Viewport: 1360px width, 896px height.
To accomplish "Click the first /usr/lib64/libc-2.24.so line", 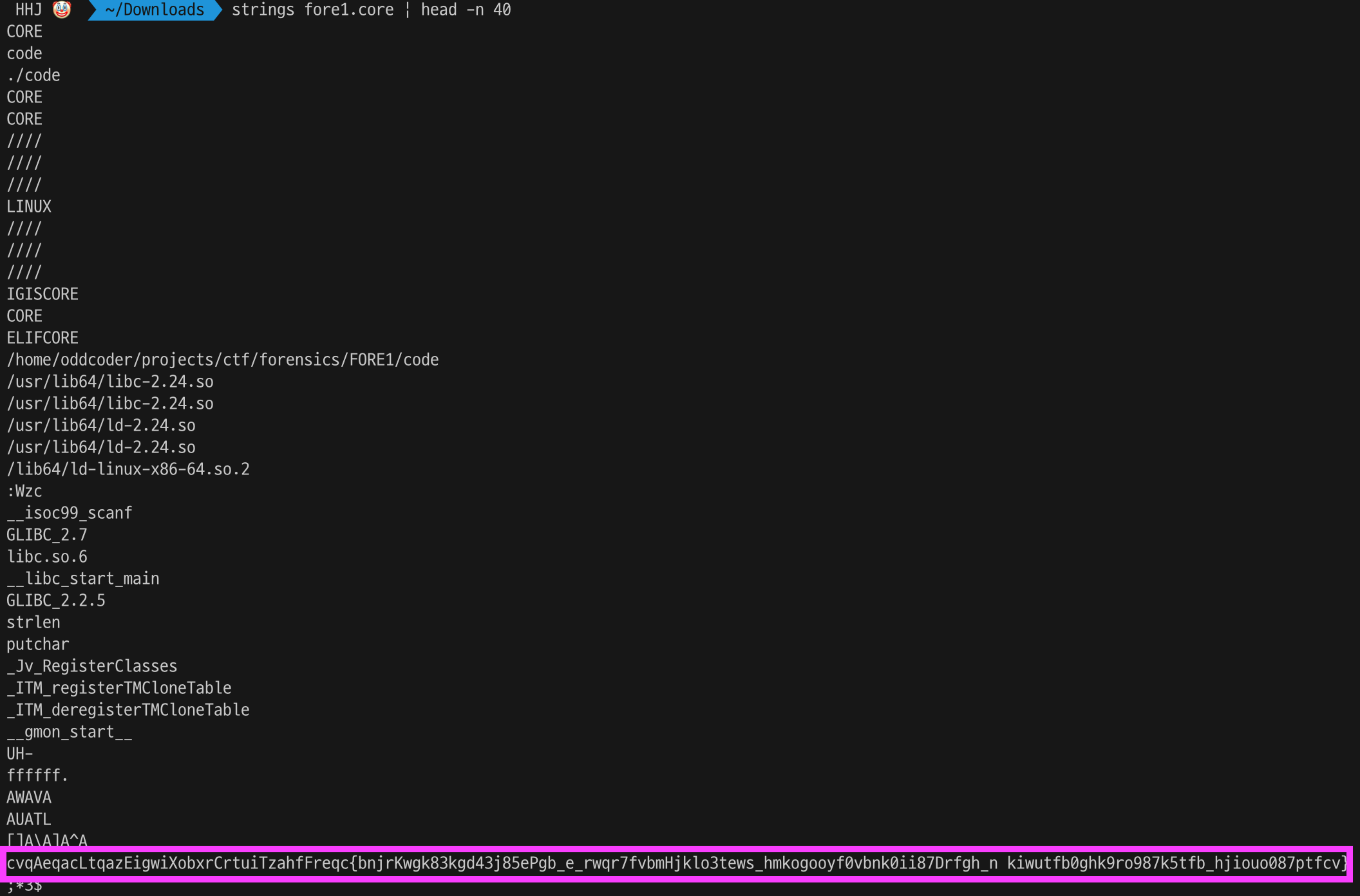I will tap(109, 382).
